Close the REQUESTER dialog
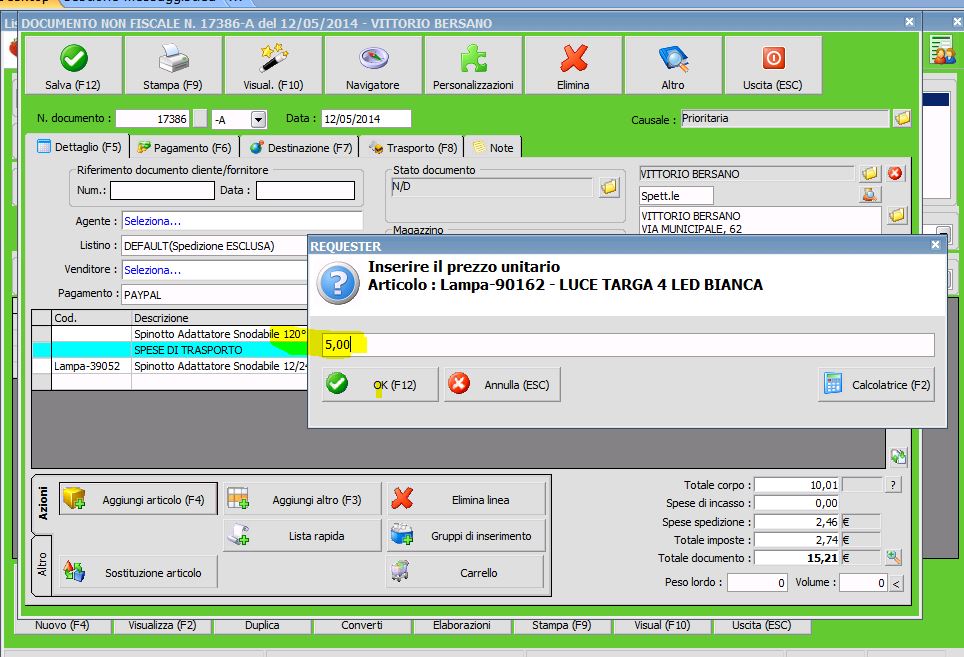The height and width of the screenshot is (657, 964). [x=935, y=245]
